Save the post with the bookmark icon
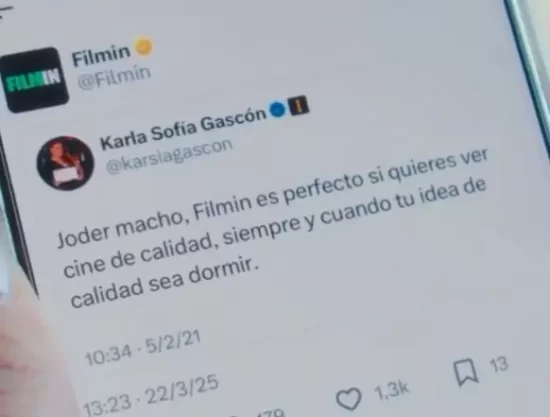Image resolution: width=550 pixels, height=417 pixels. point(466,372)
